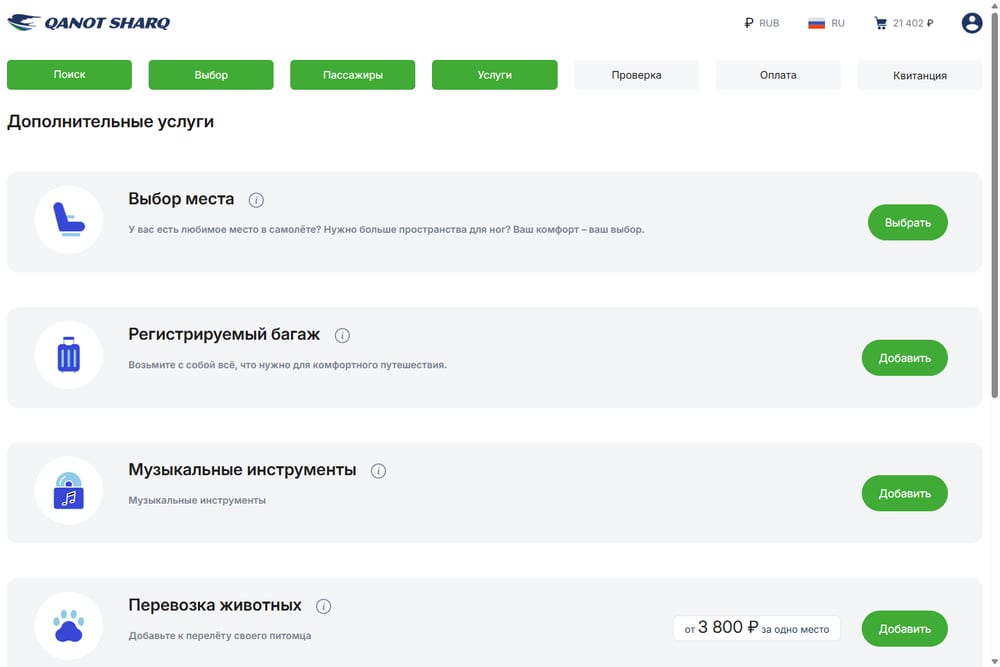Select the Оплата step tab
The height and width of the screenshot is (667, 1000).
coord(778,75)
